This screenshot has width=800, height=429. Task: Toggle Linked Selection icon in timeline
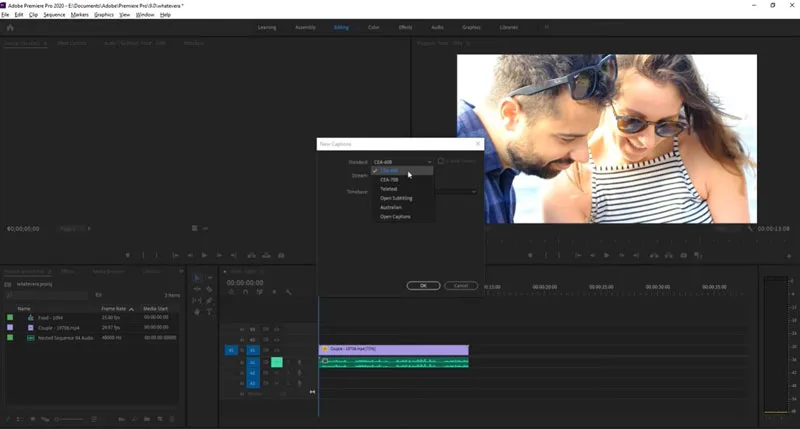click(260, 292)
